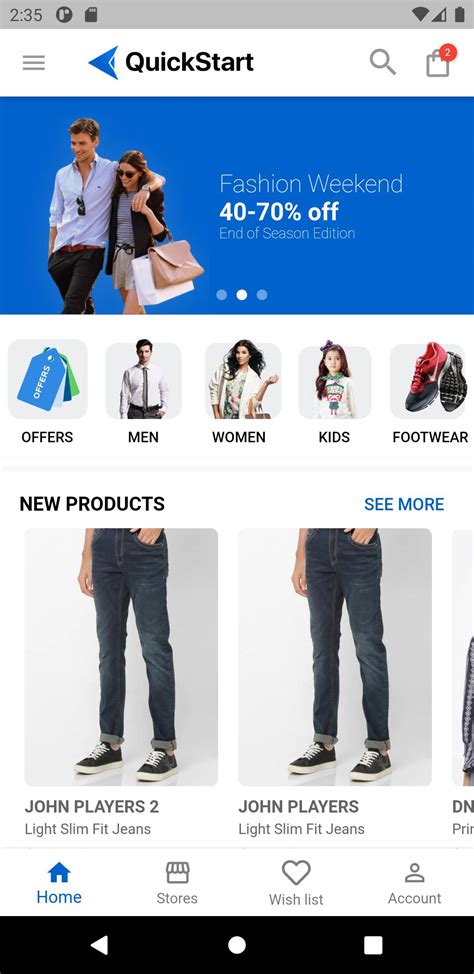Open the Women category icon
This screenshot has height=974, width=474.
tap(243, 379)
